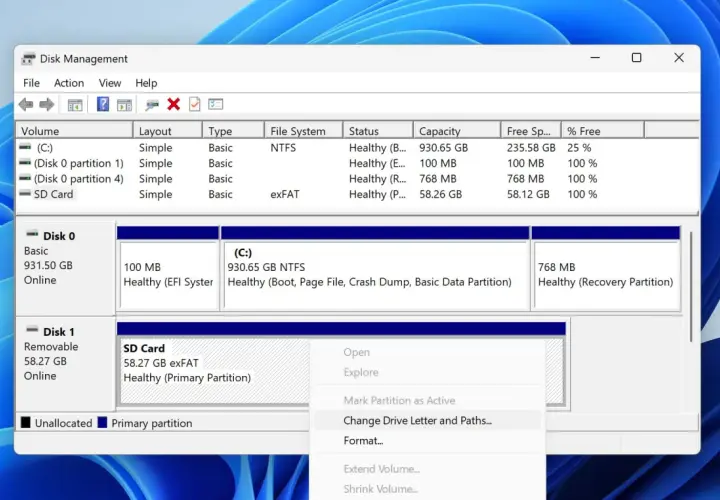Screen dimensions: 720x500
Task: Open the Action menu
Action: [69, 83]
